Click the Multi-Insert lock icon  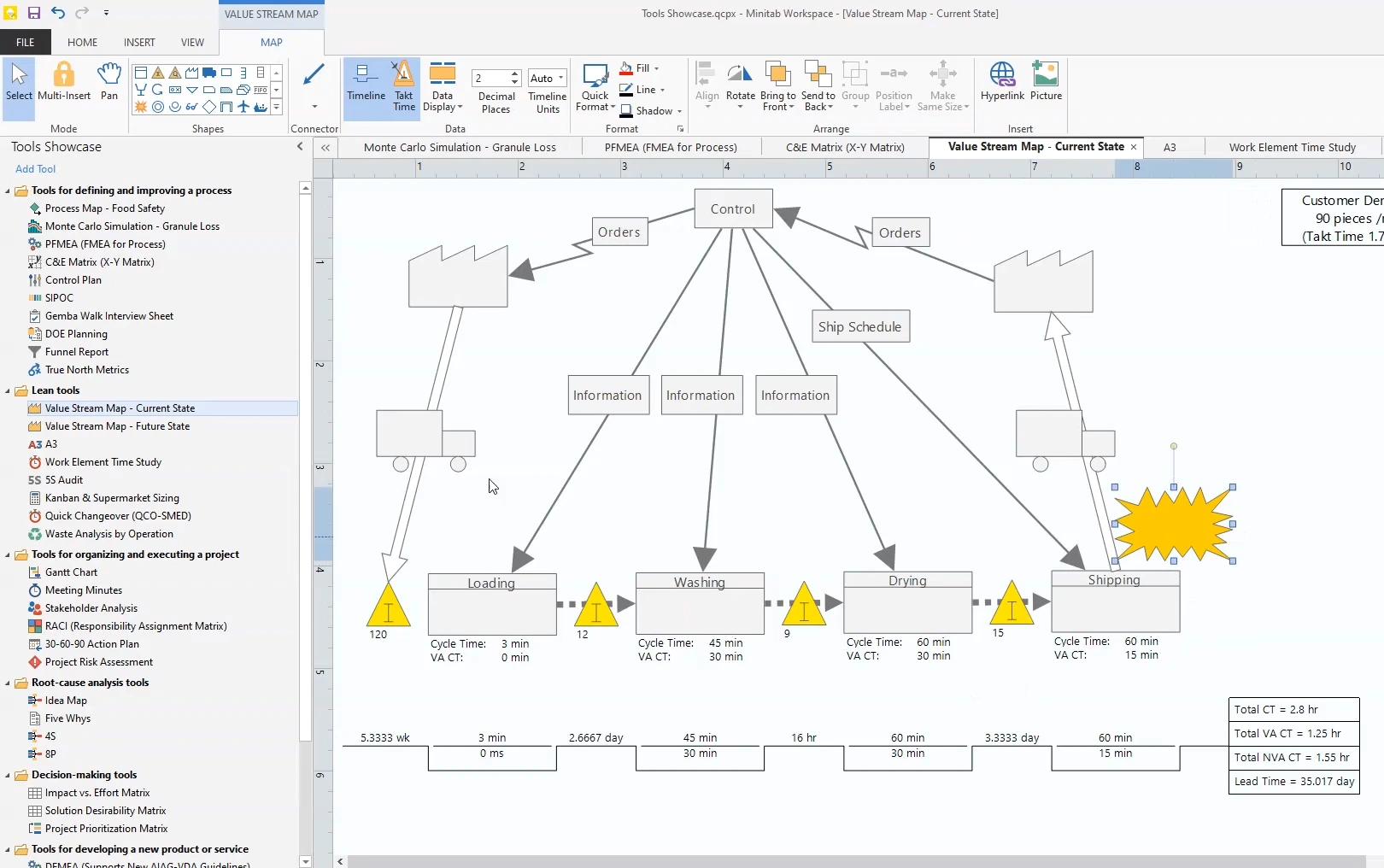(x=64, y=74)
